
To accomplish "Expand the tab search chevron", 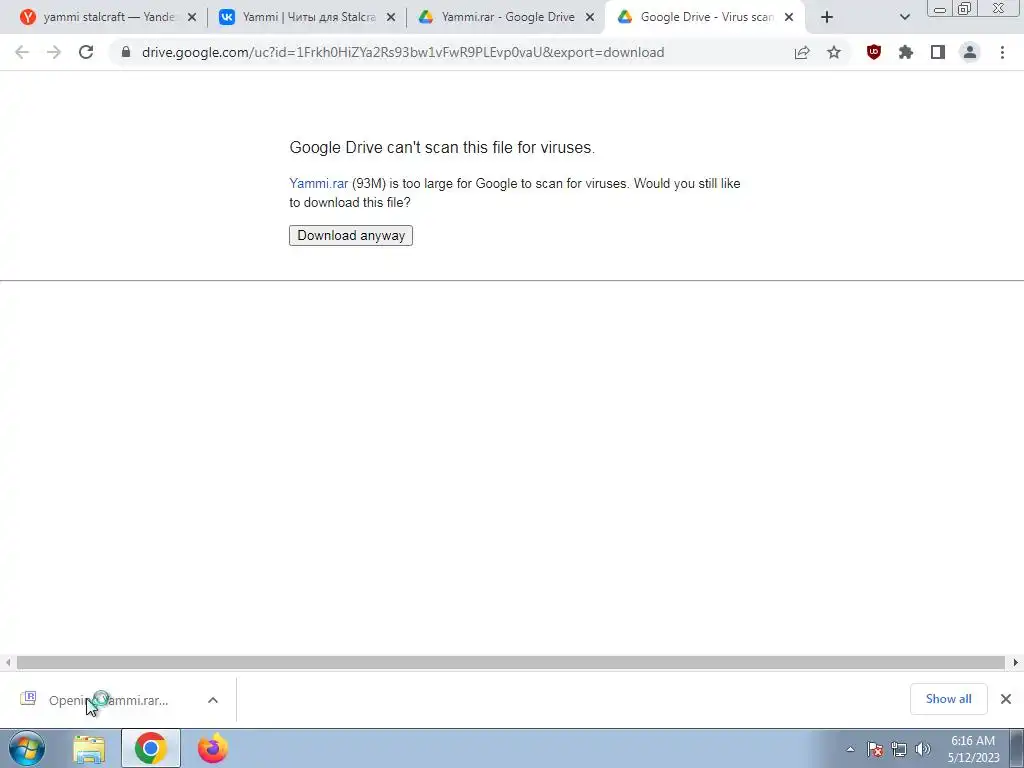I will tap(904, 18).
